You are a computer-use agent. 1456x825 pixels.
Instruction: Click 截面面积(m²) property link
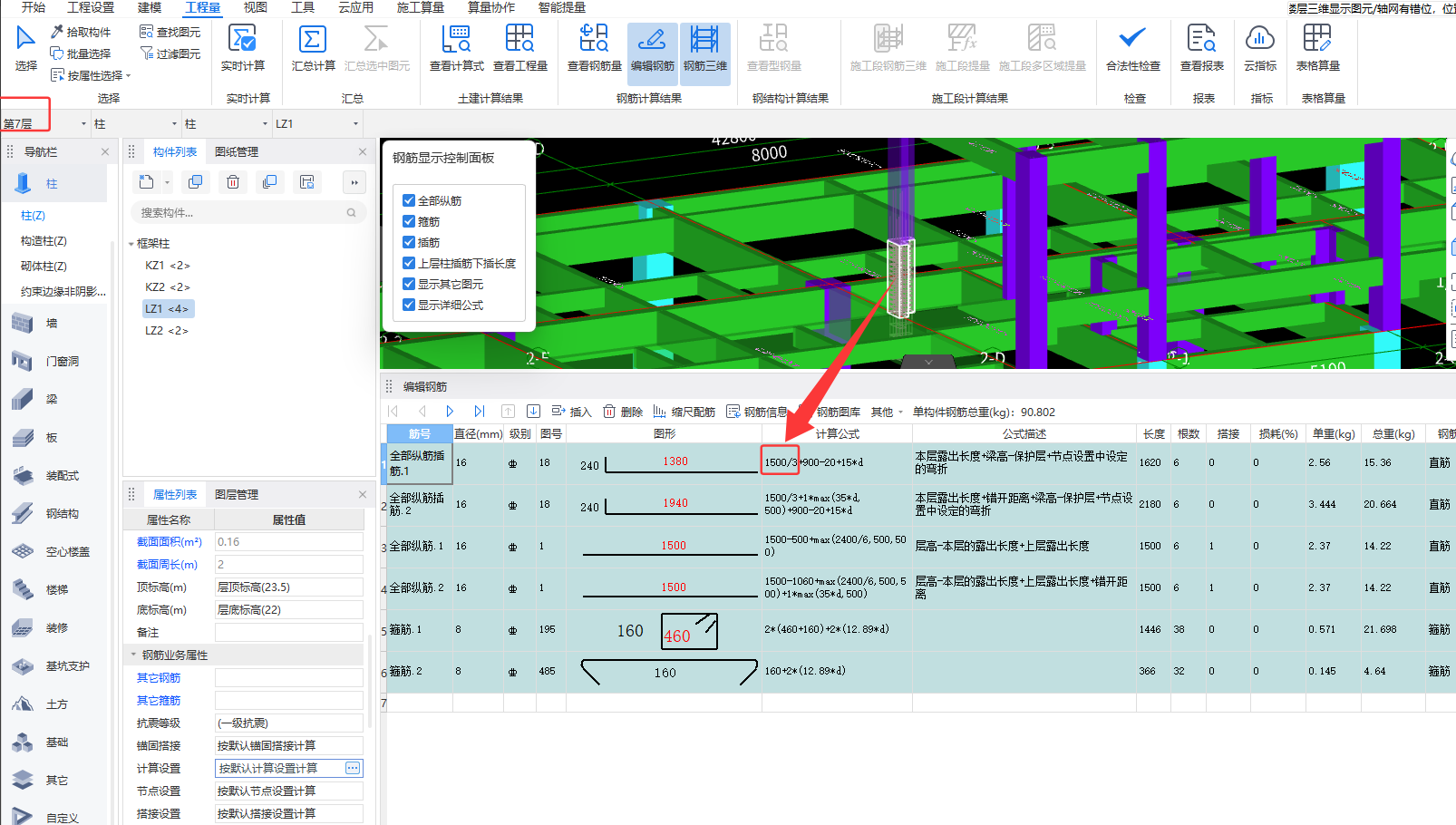tap(169, 541)
